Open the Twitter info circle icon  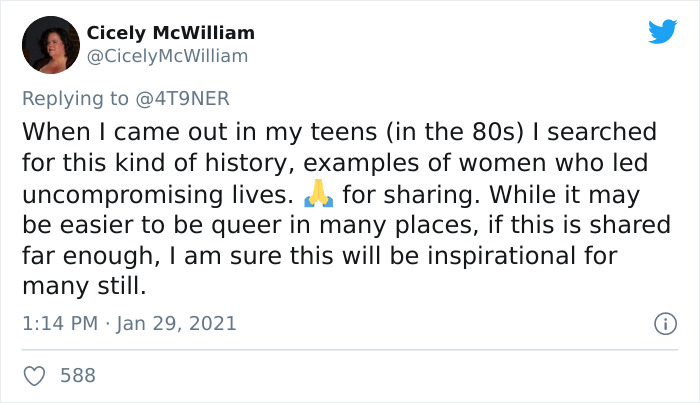(661, 324)
